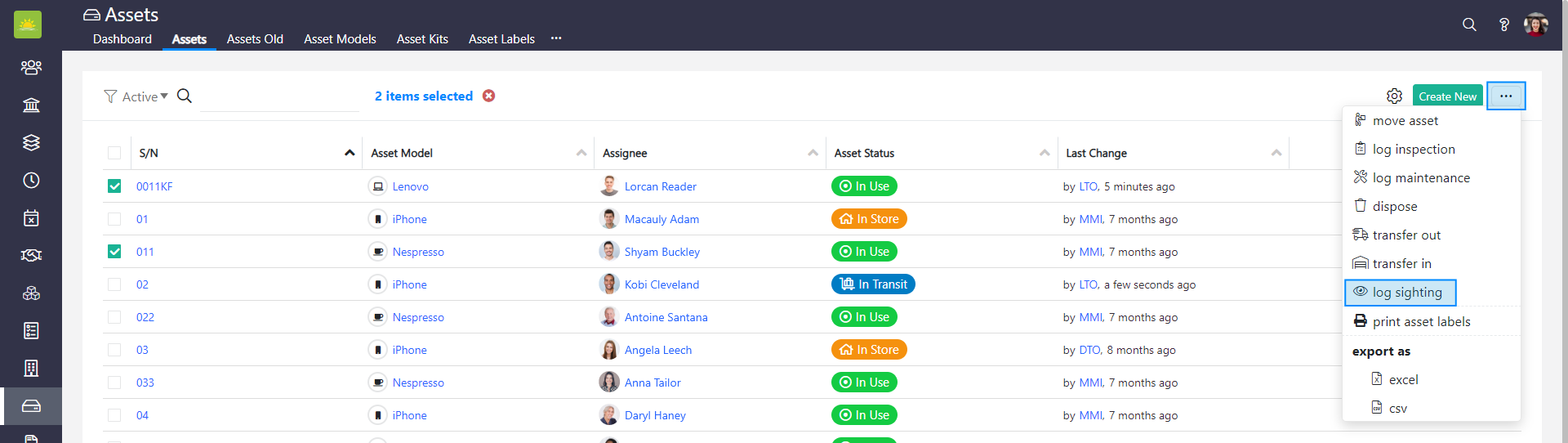The image size is (1568, 443).
Task: Clear selection with red X icon
Action: pos(488,96)
